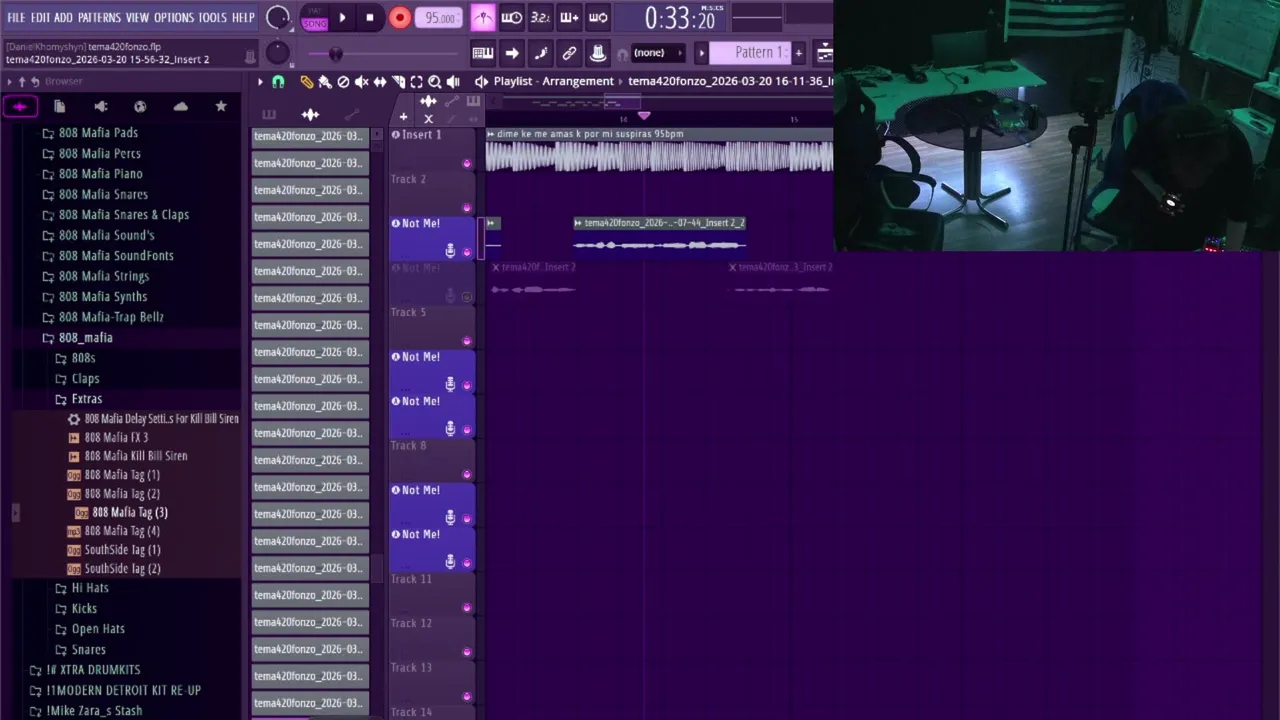Click the multilink knob icon
Image resolution: width=1280 pixels, height=720 pixels.
[x=598, y=53]
